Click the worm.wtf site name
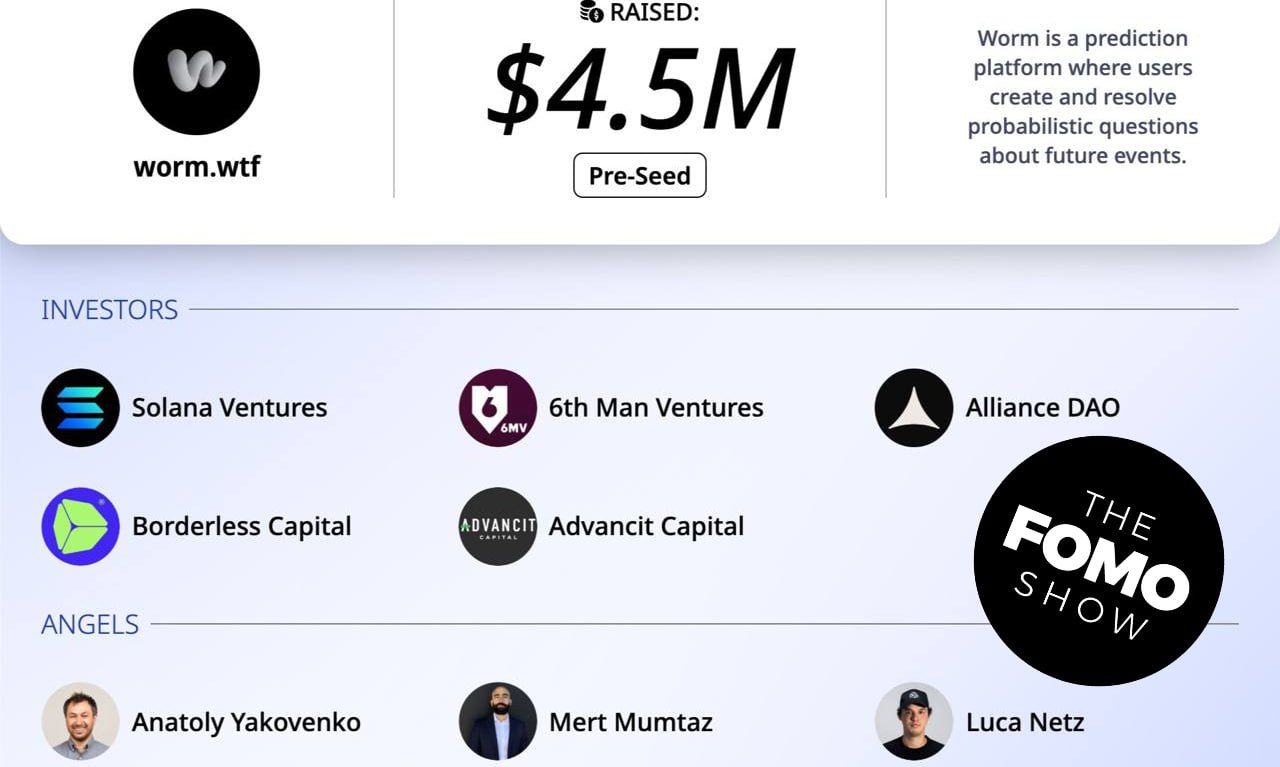Viewport: 1280px width, 767px height. 196,166
